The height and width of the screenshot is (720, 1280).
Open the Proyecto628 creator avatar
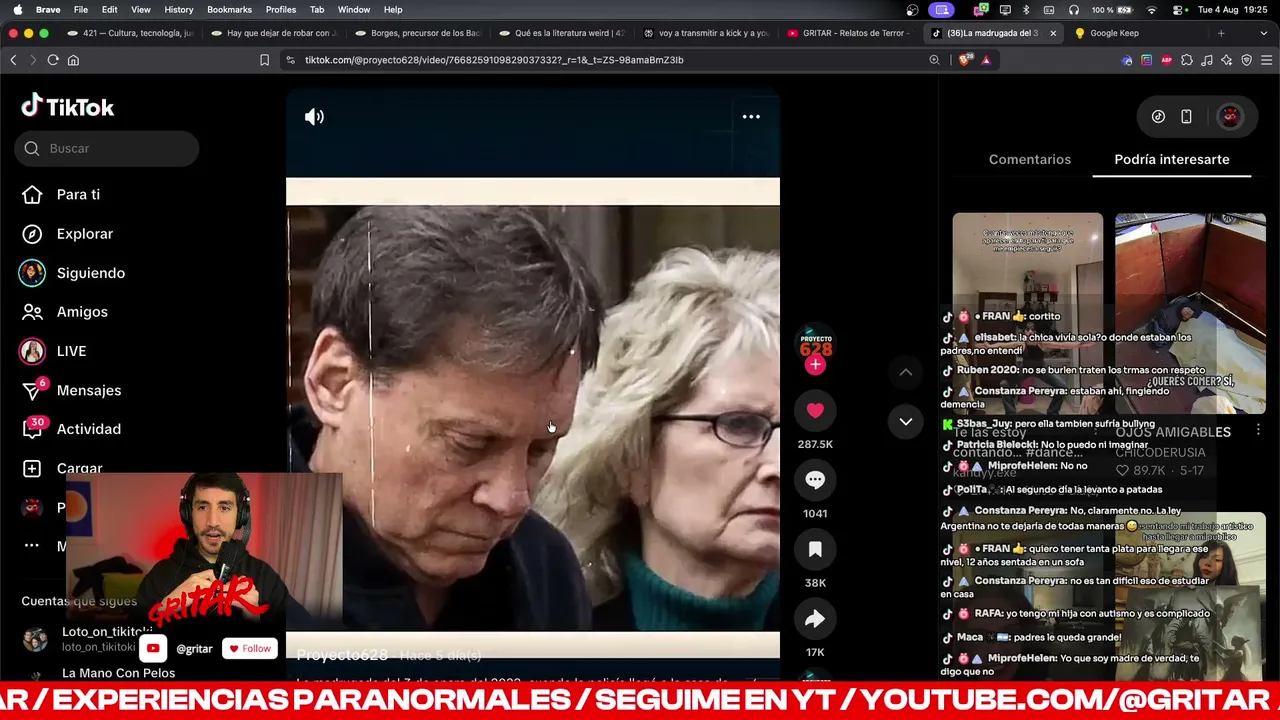(x=815, y=343)
